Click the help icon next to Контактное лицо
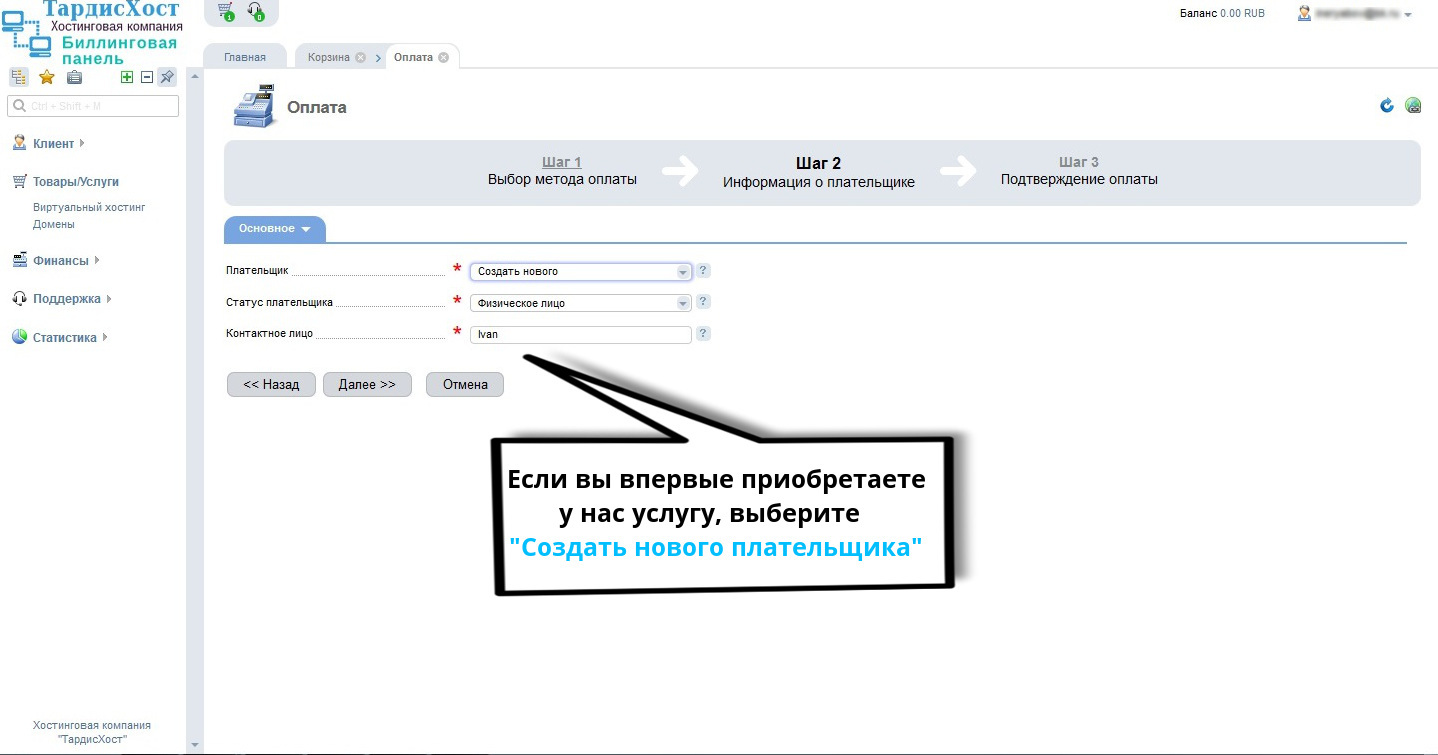The width and height of the screenshot is (1438, 755). pyautogui.click(x=703, y=334)
